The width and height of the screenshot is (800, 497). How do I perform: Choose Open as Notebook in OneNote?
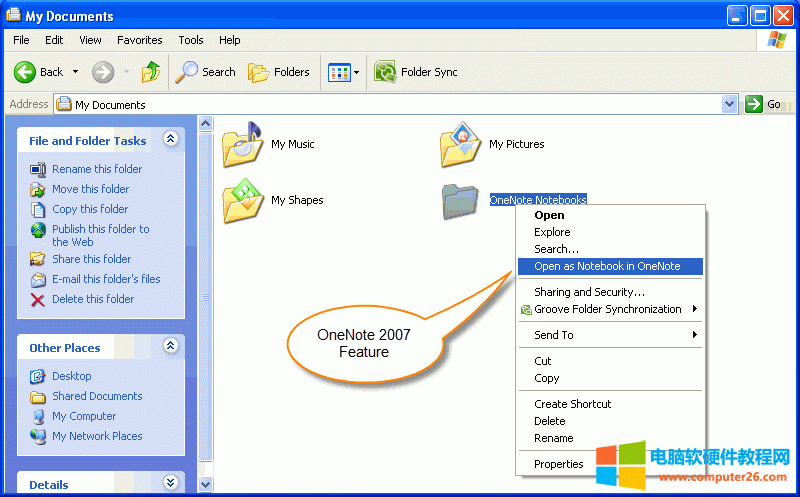tap(610, 266)
